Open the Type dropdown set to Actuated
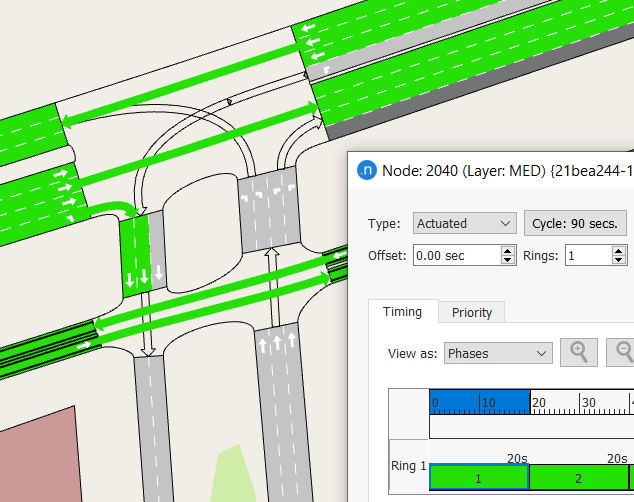 click(x=463, y=224)
